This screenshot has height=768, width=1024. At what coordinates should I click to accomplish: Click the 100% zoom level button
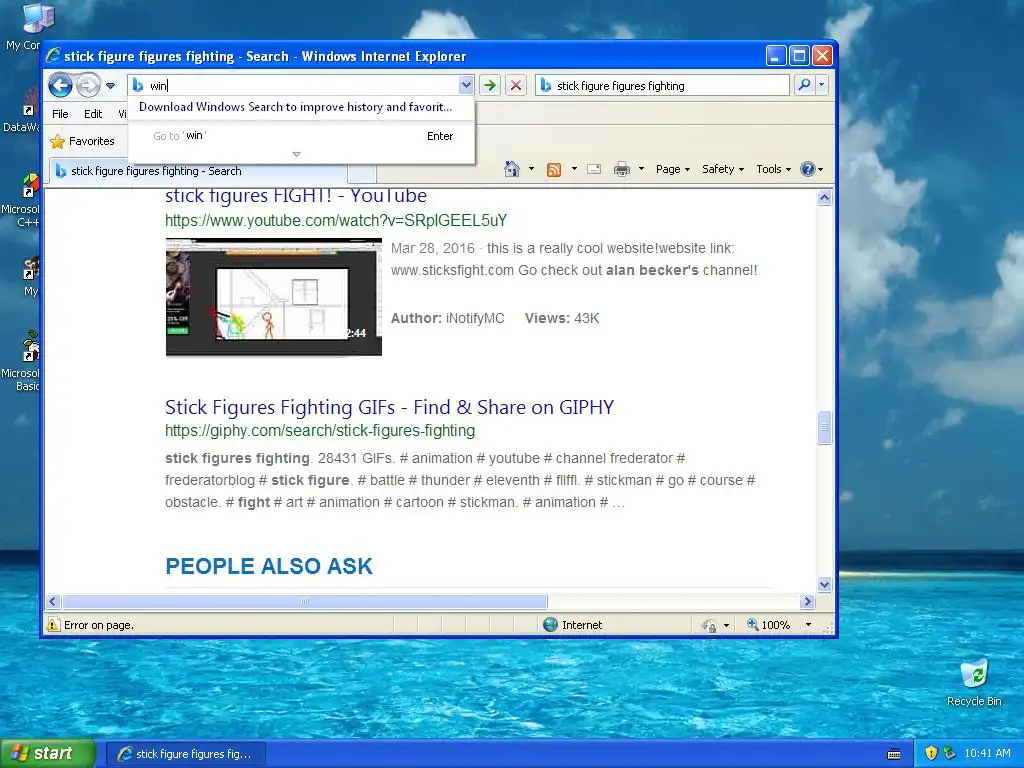[x=769, y=625]
